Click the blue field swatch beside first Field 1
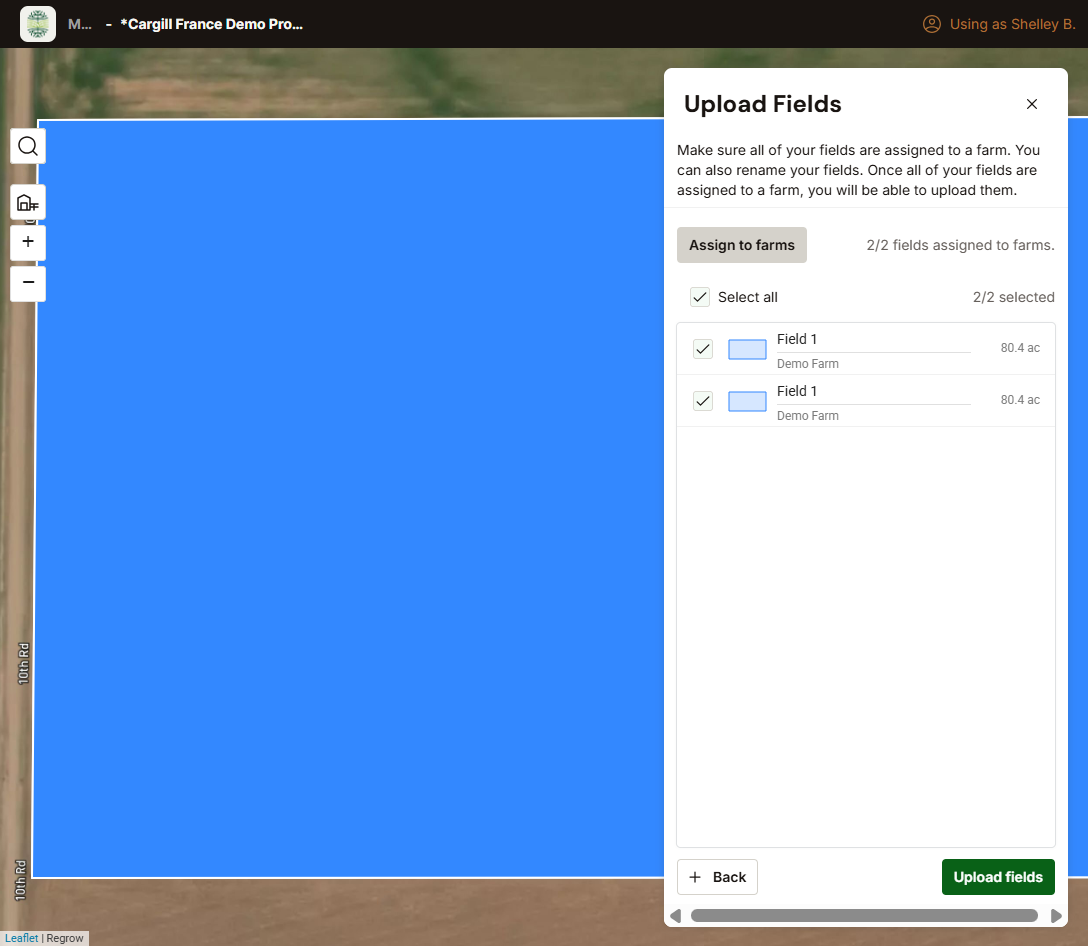This screenshot has width=1088, height=946. 747,349
